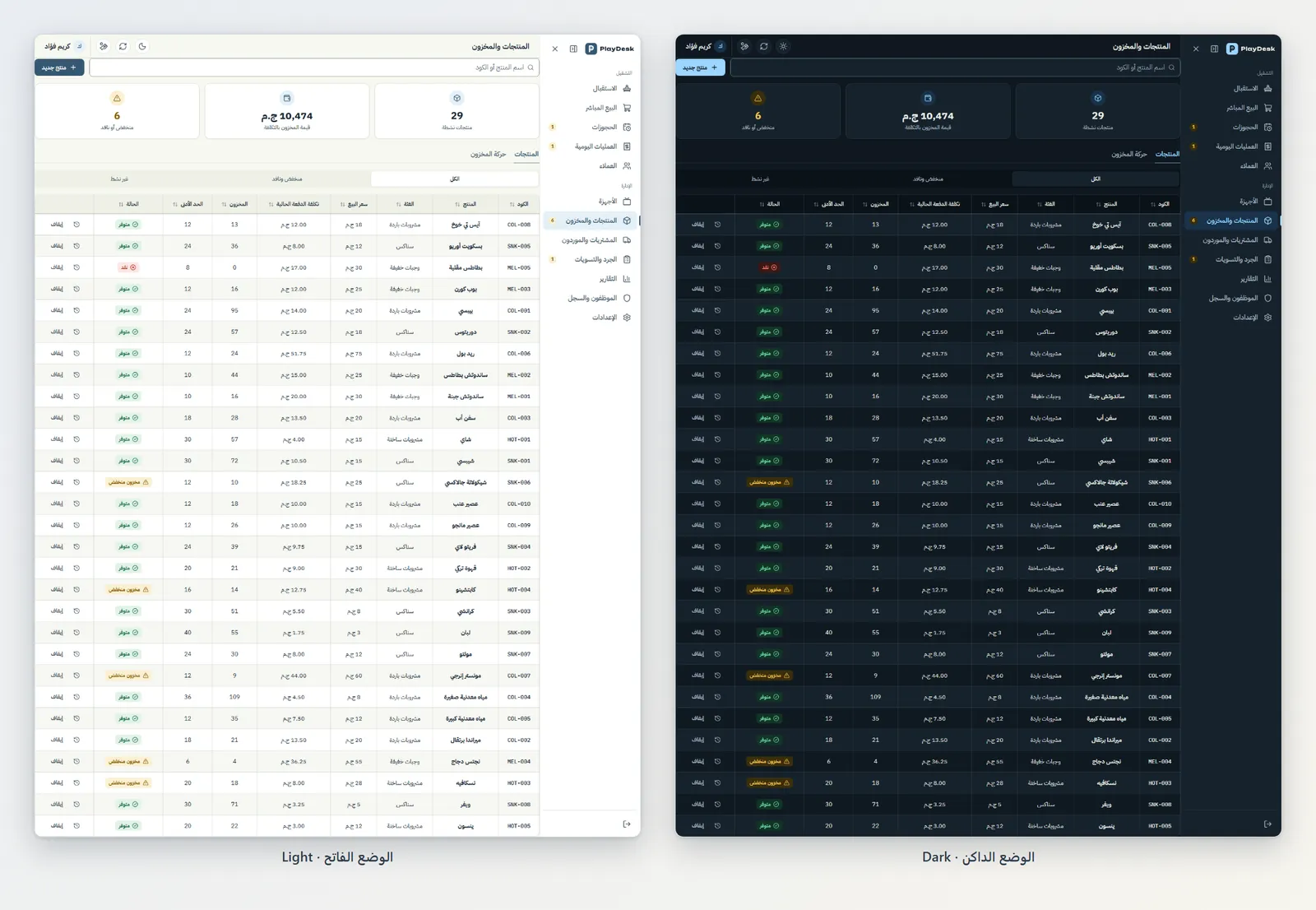Switch theme with the moon icon, light window
This screenshot has height=910, width=1316.
pyautogui.click(x=142, y=46)
